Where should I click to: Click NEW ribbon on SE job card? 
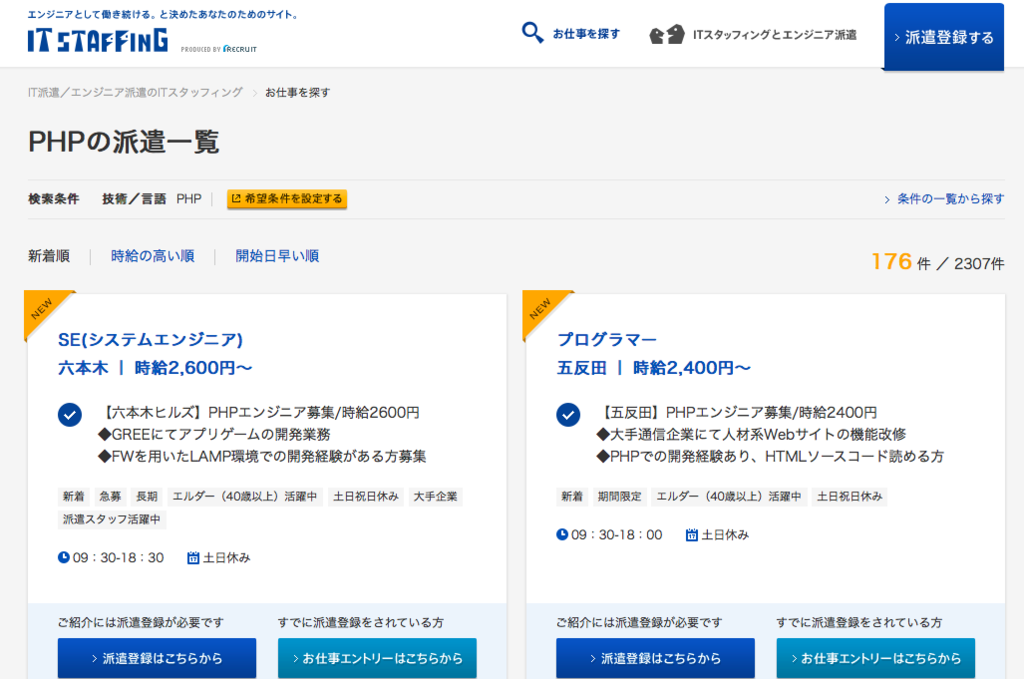(x=43, y=309)
